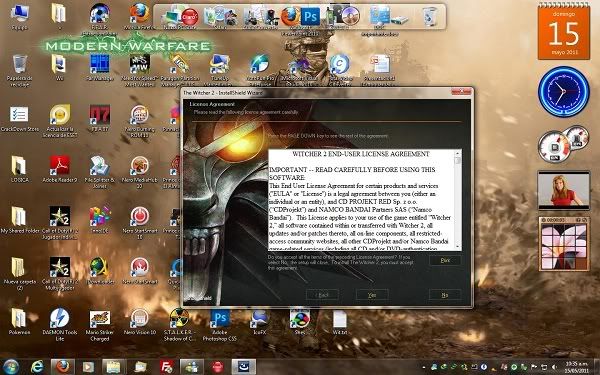600x375 pixels.
Task: Open the Pokemon folder on the desktop
Action: coord(20,321)
